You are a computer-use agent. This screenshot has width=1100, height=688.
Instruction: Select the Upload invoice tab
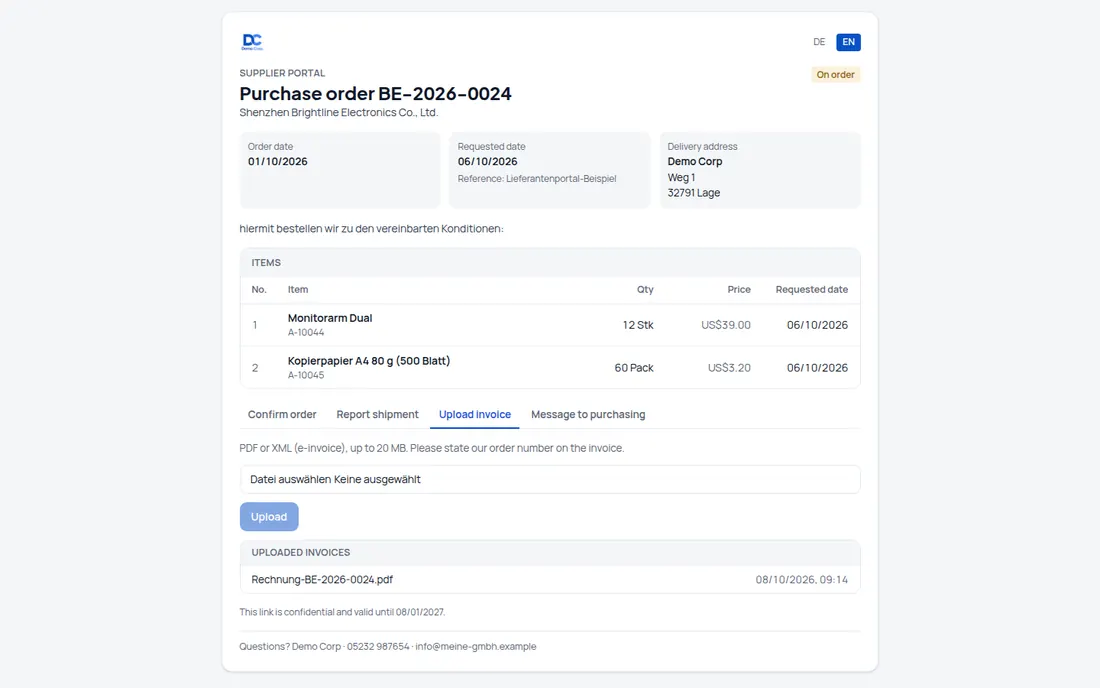475,414
